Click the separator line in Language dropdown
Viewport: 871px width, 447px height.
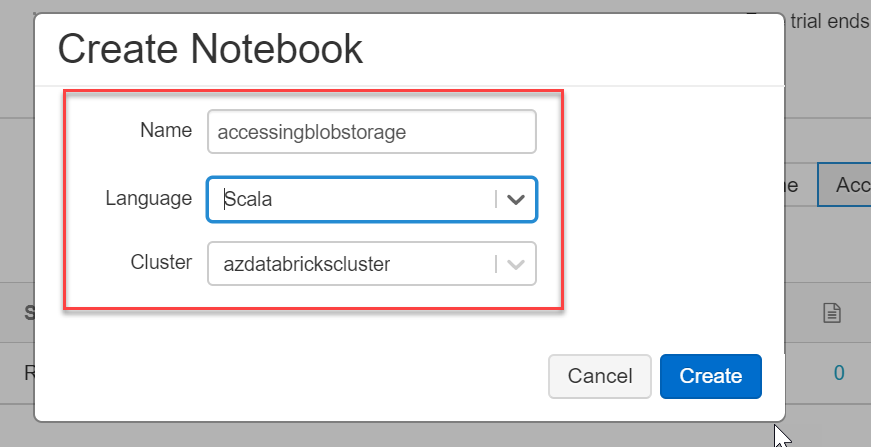click(x=496, y=199)
